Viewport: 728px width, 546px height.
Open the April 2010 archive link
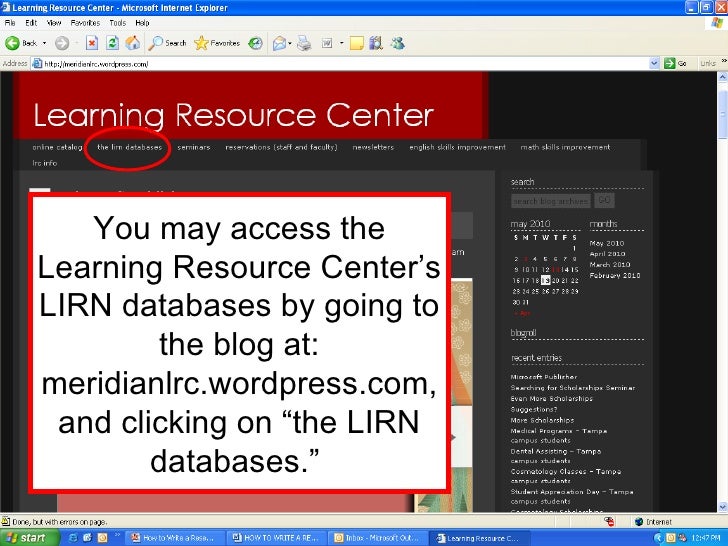click(x=607, y=254)
